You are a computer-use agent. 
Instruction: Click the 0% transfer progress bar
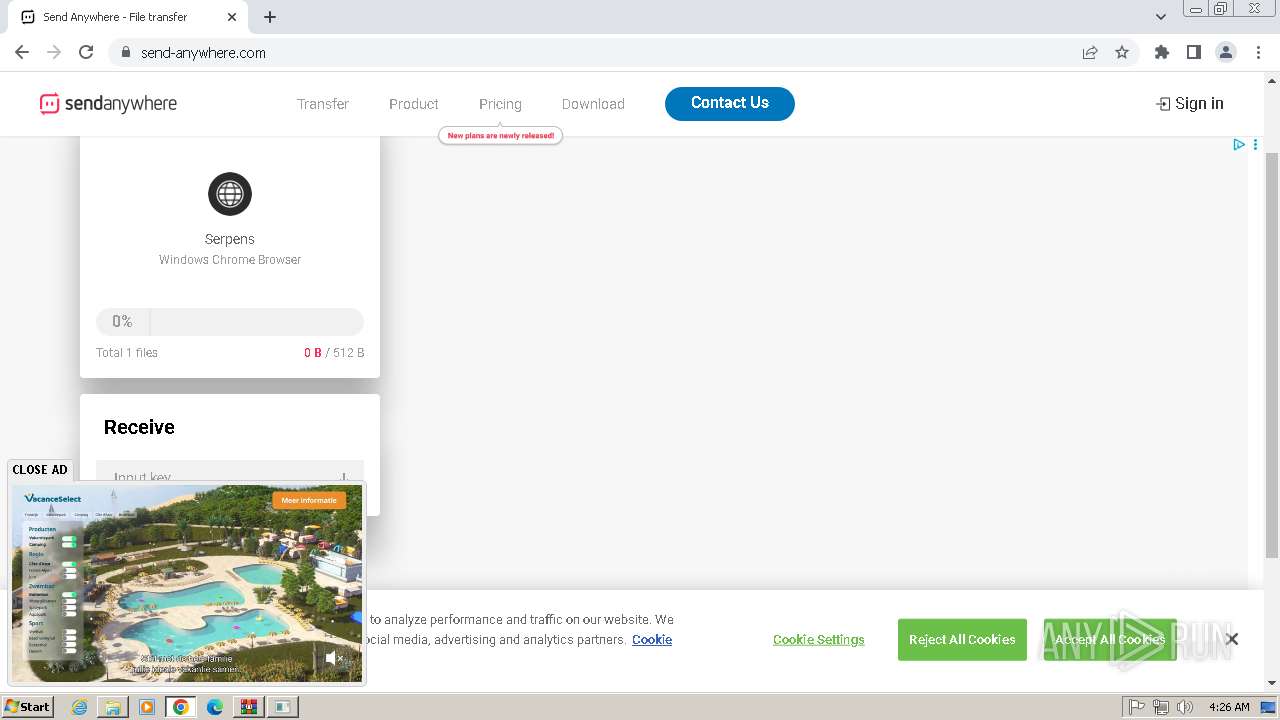coord(230,321)
